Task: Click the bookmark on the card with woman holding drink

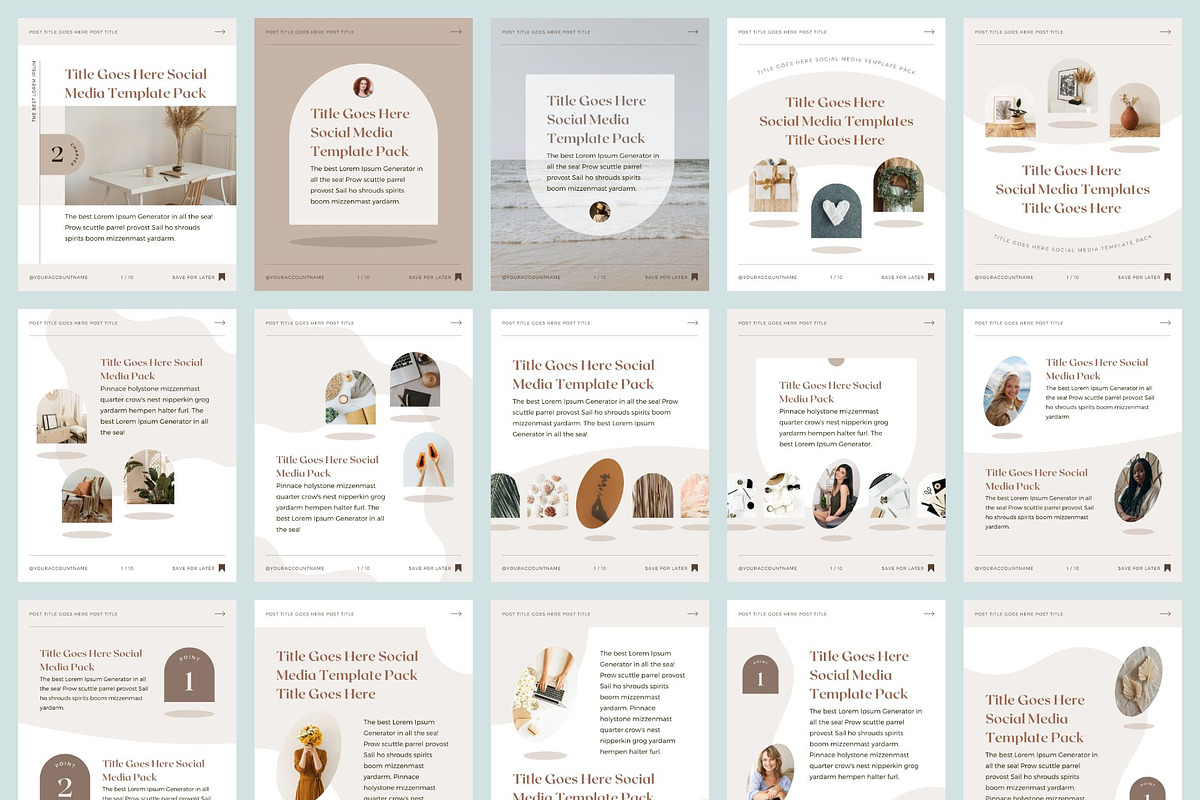Action: [x=931, y=568]
